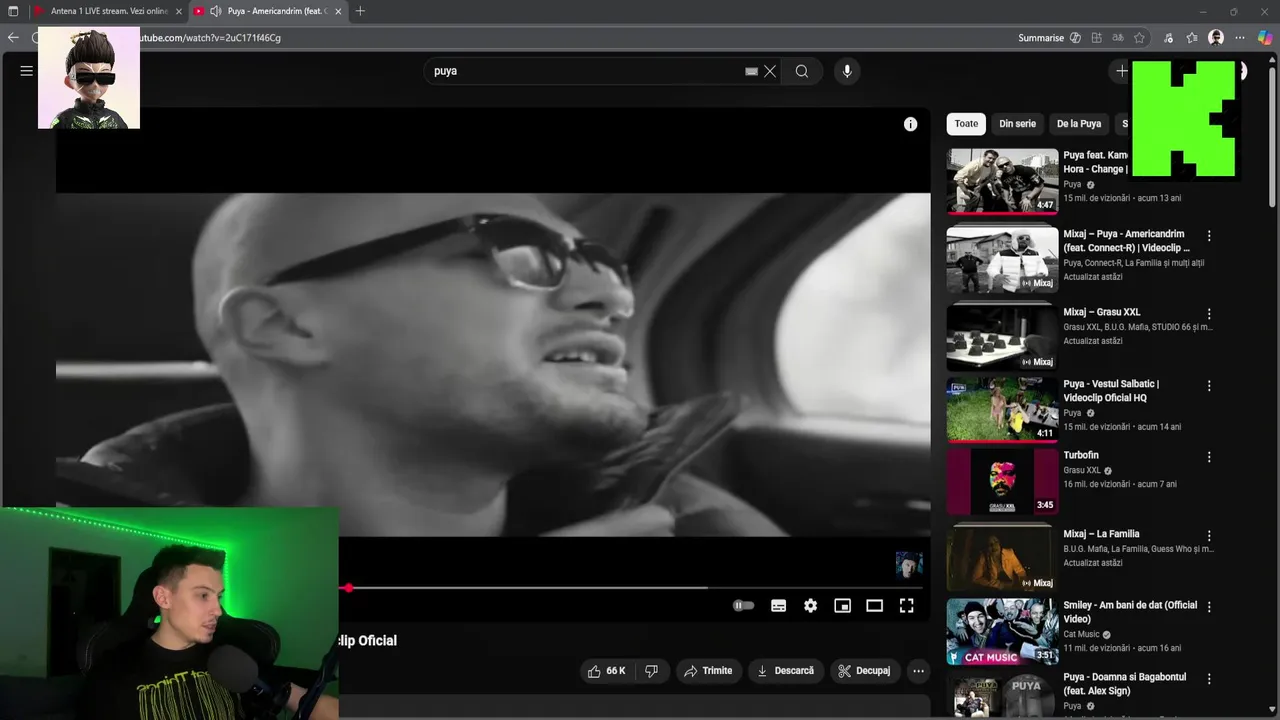Open options for Mixaj – Puya Americandrim

click(x=1209, y=236)
